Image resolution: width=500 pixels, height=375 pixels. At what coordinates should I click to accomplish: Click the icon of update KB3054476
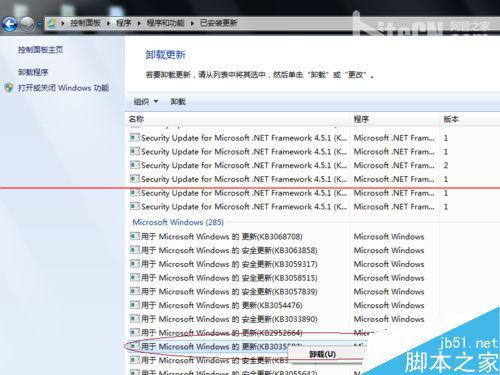coord(134,305)
